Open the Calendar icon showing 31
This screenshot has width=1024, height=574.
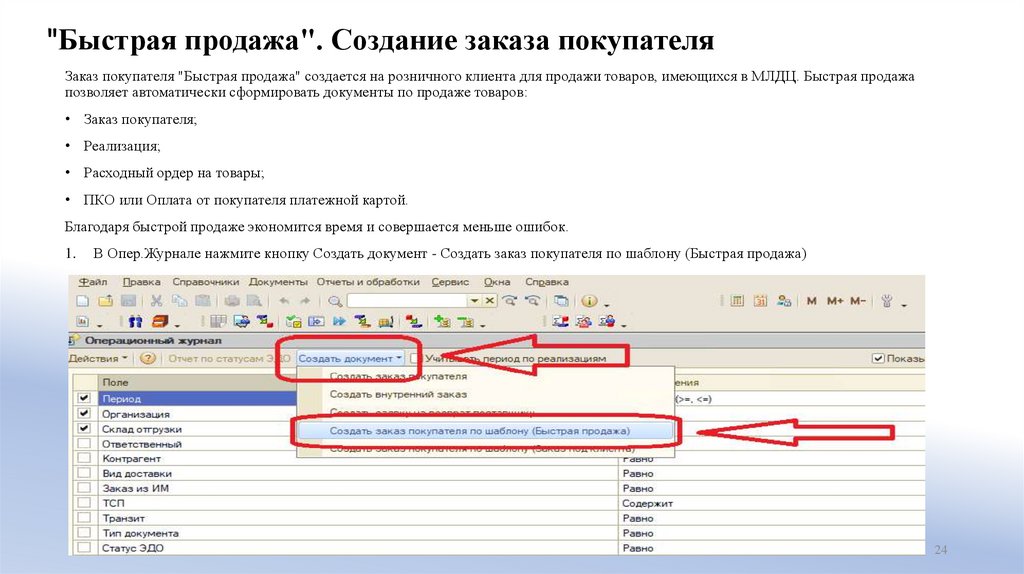click(x=760, y=301)
